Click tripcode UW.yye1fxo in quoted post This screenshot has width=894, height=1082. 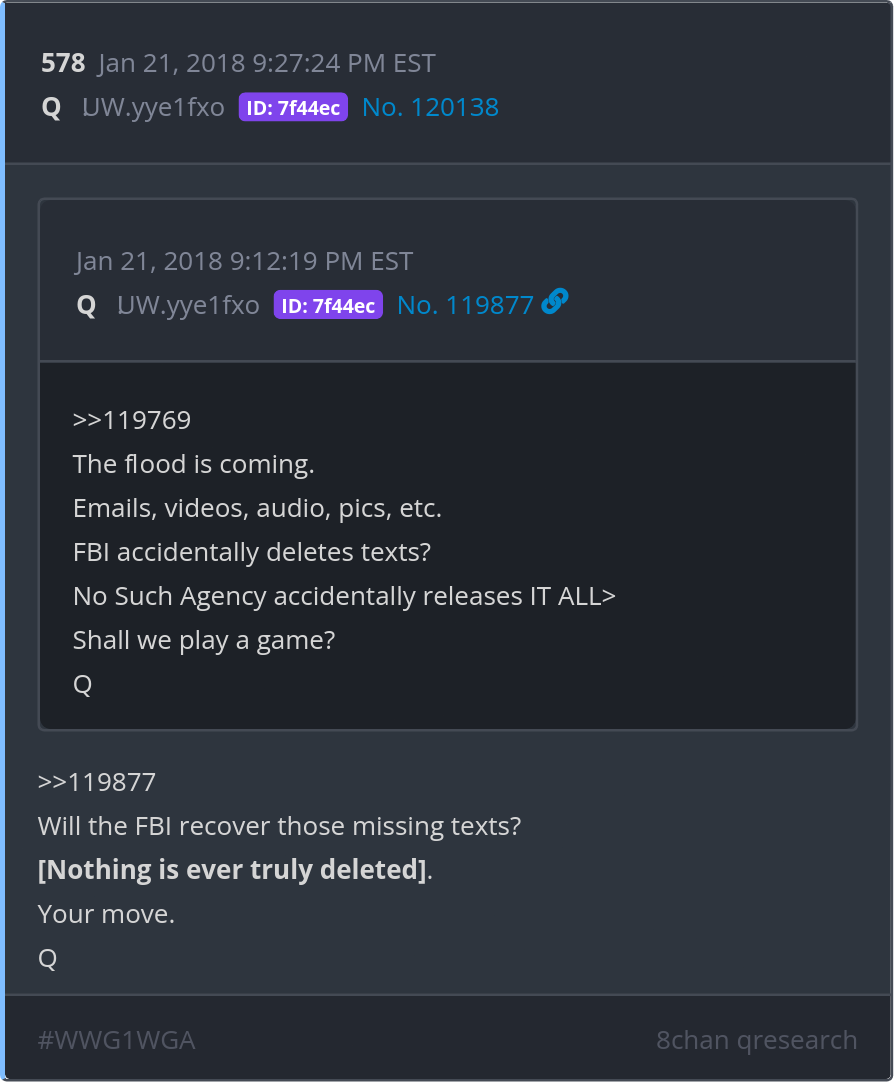coord(188,305)
